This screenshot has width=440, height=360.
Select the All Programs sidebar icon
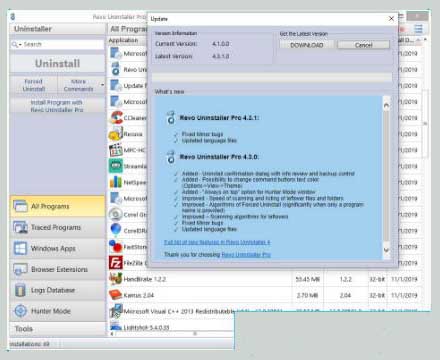coord(21,206)
